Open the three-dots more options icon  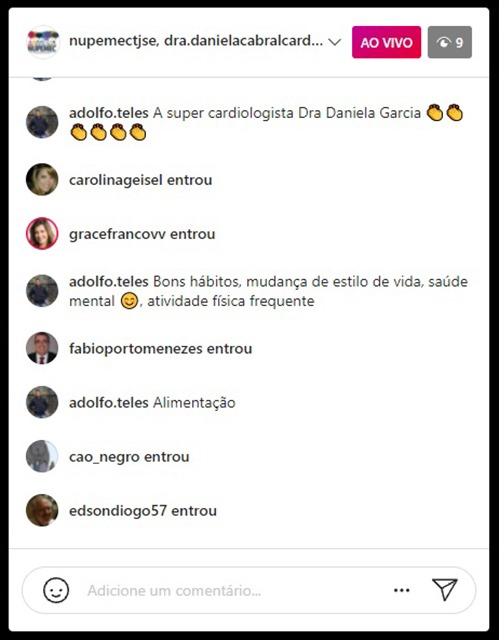[402, 590]
